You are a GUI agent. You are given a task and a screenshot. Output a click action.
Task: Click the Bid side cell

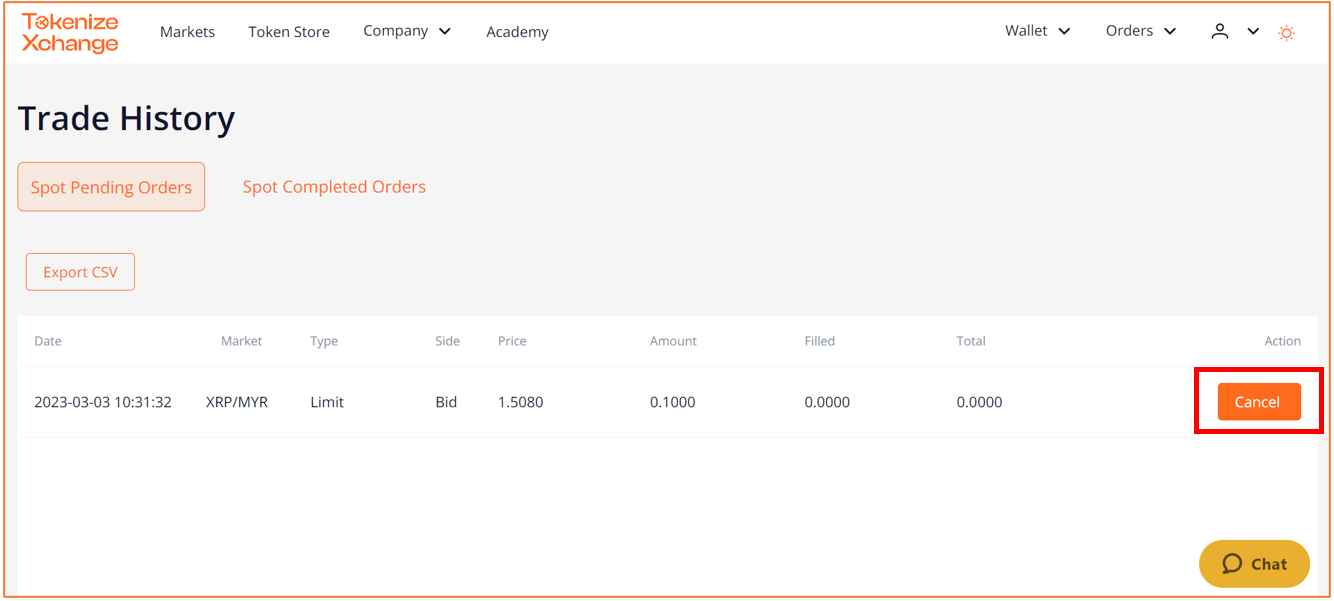[446, 402]
